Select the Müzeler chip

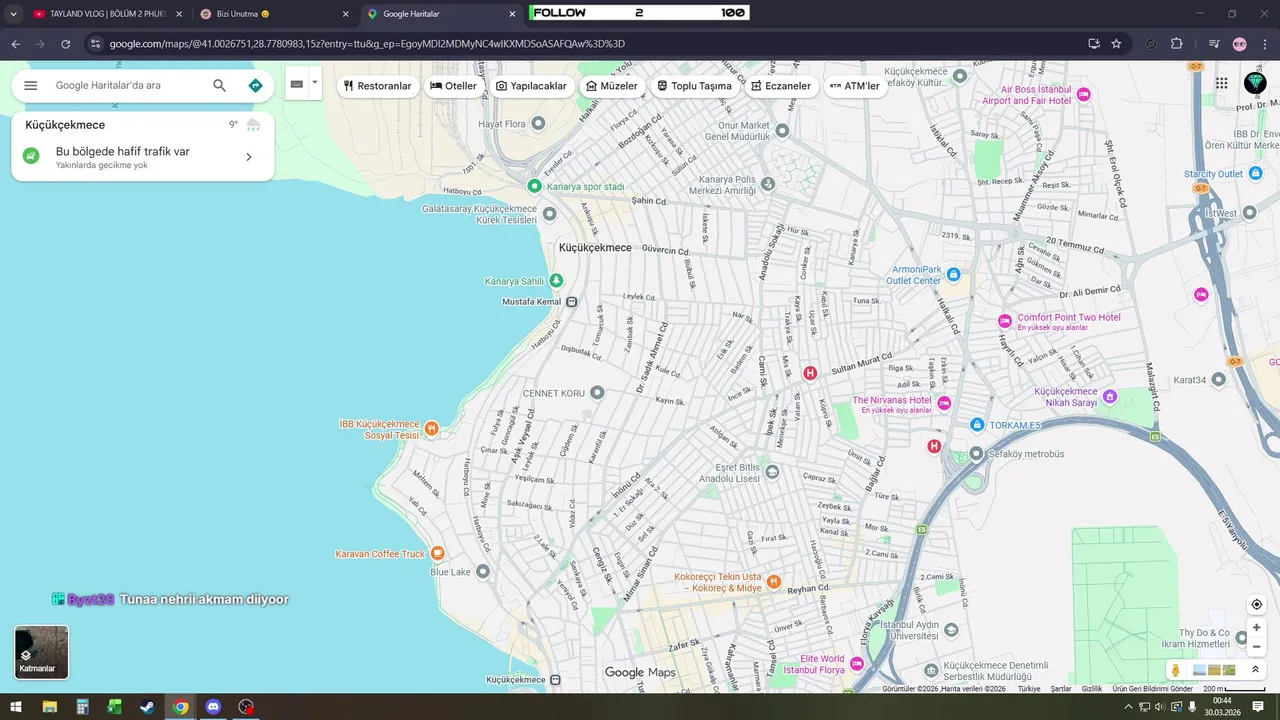(611, 86)
